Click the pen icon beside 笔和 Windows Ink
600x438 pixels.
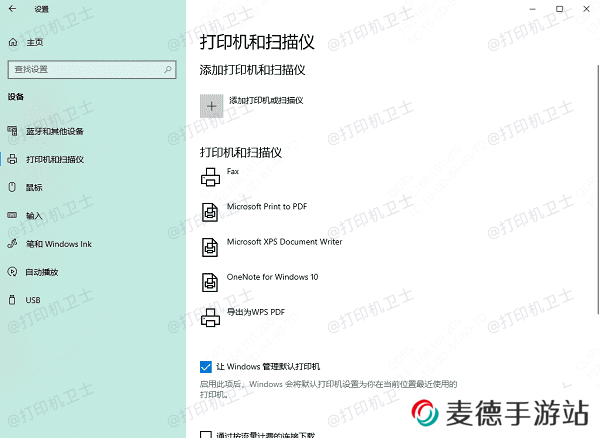(x=12, y=244)
